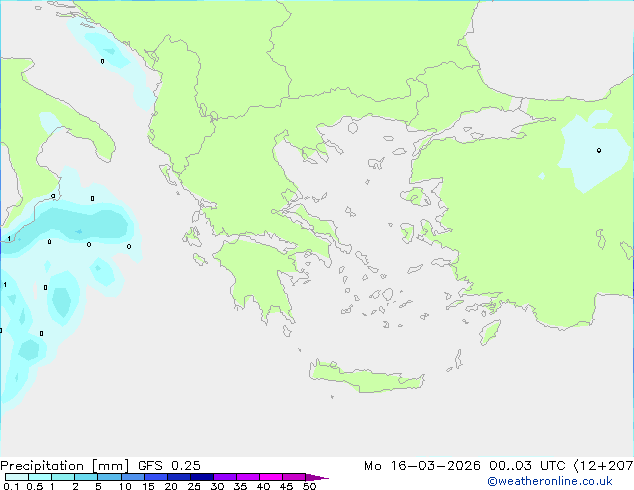Click the '40' legend label
The height and width of the screenshot is (490, 634).
click(x=263, y=486)
